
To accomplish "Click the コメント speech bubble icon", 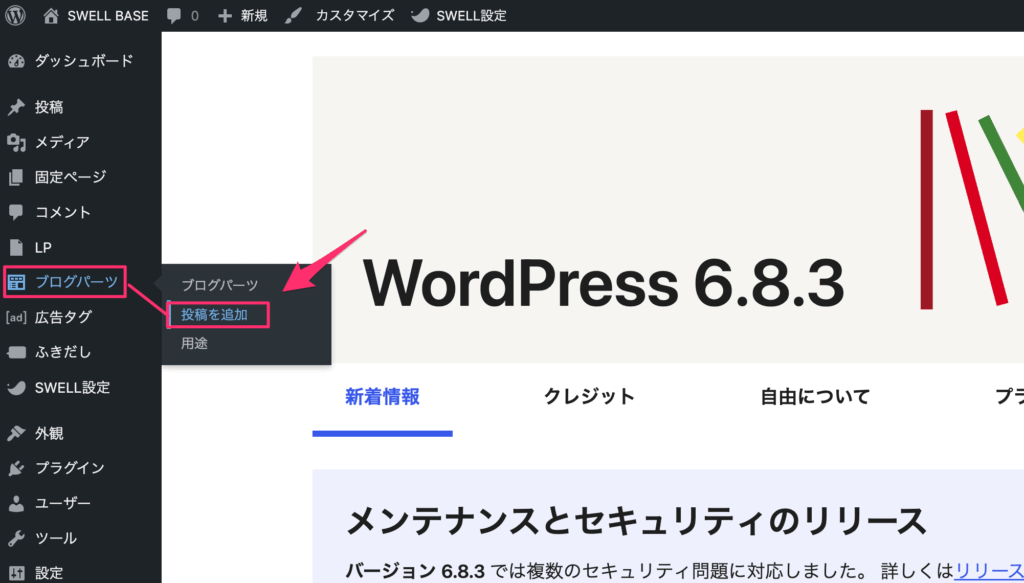I will [16, 212].
